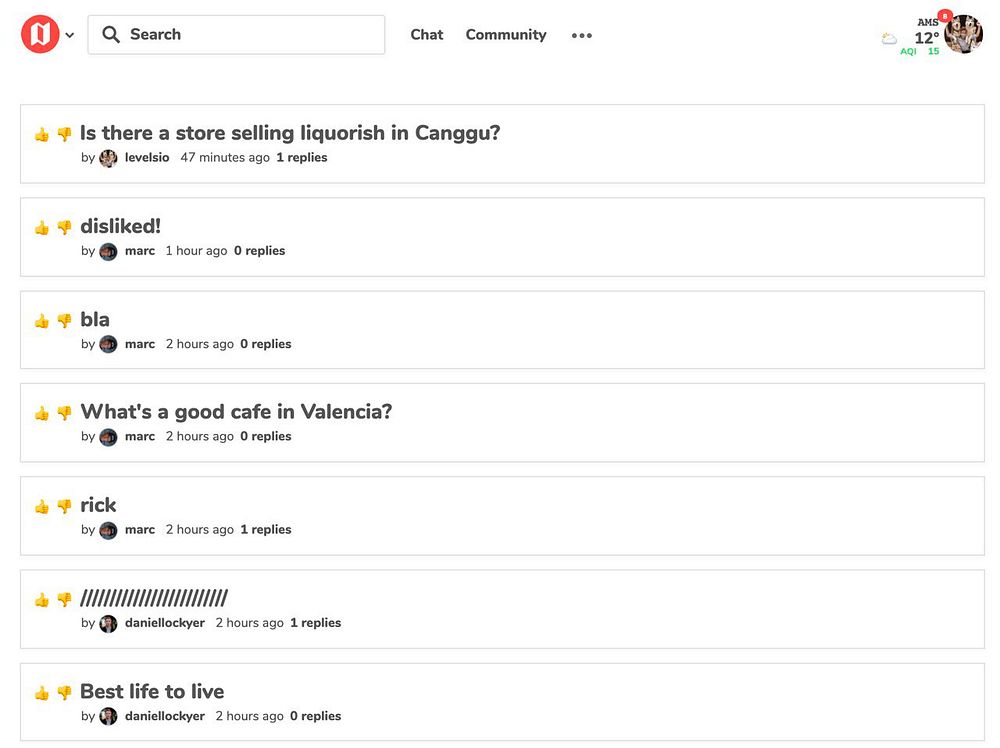Open the Chat menu item

pyautogui.click(x=426, y=34)
